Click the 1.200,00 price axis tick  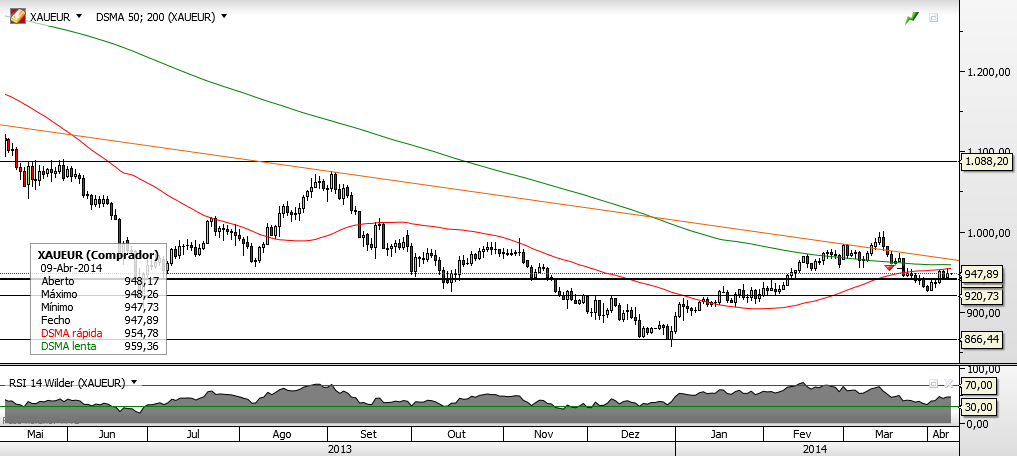coord(987,72)
